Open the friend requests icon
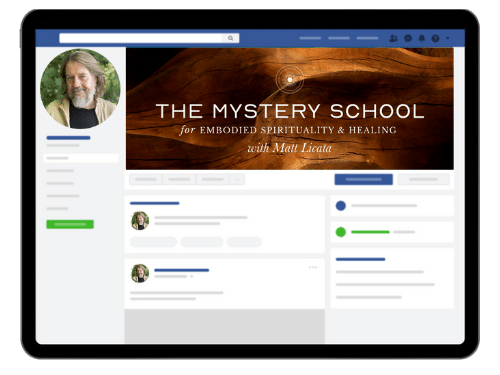Viewport: 500px width, 375px height. click(393, 38)
